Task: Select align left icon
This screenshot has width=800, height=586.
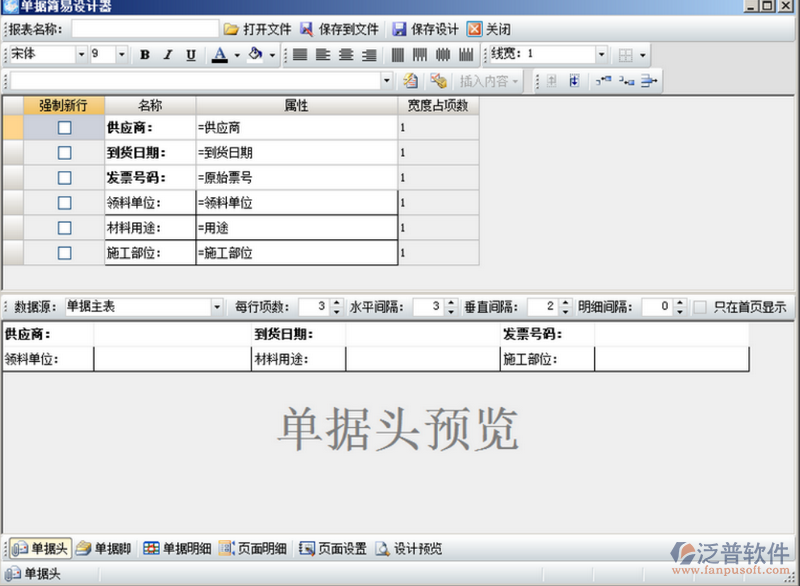Action: click(323, 55)
